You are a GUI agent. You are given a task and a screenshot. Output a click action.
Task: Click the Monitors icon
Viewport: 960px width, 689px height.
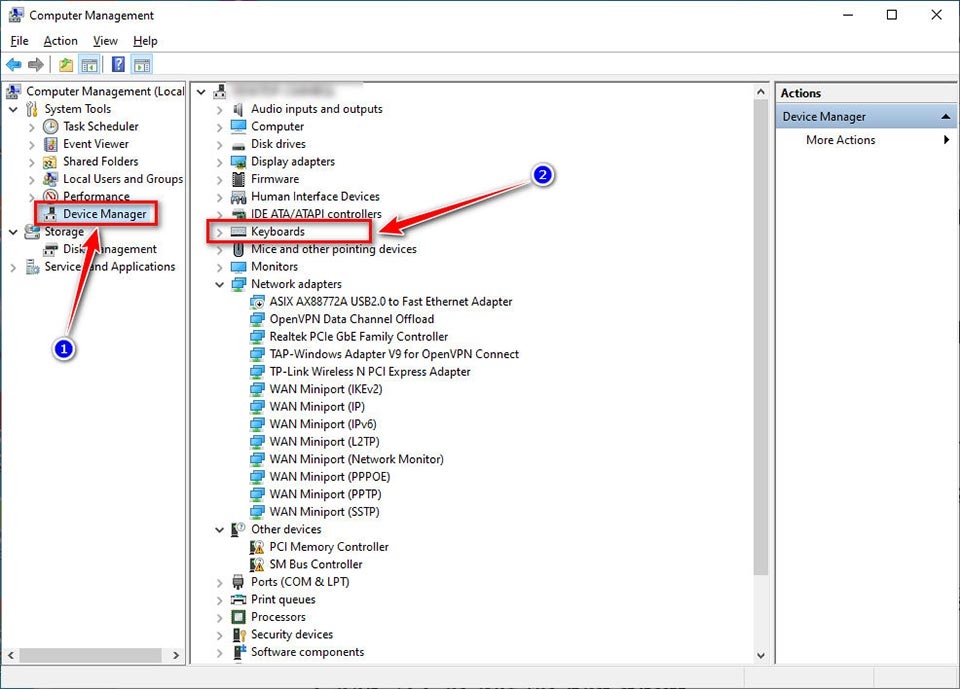[238, 267]
